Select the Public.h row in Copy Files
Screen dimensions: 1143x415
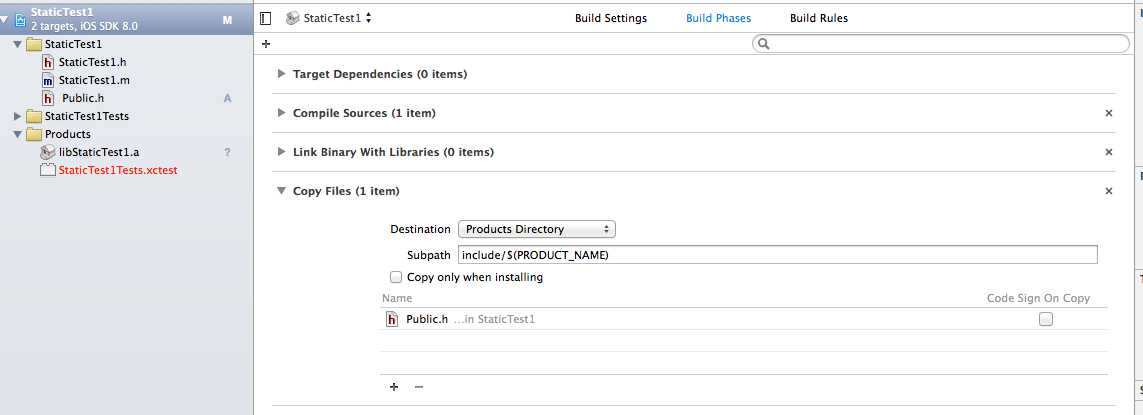tap(744, 319)
